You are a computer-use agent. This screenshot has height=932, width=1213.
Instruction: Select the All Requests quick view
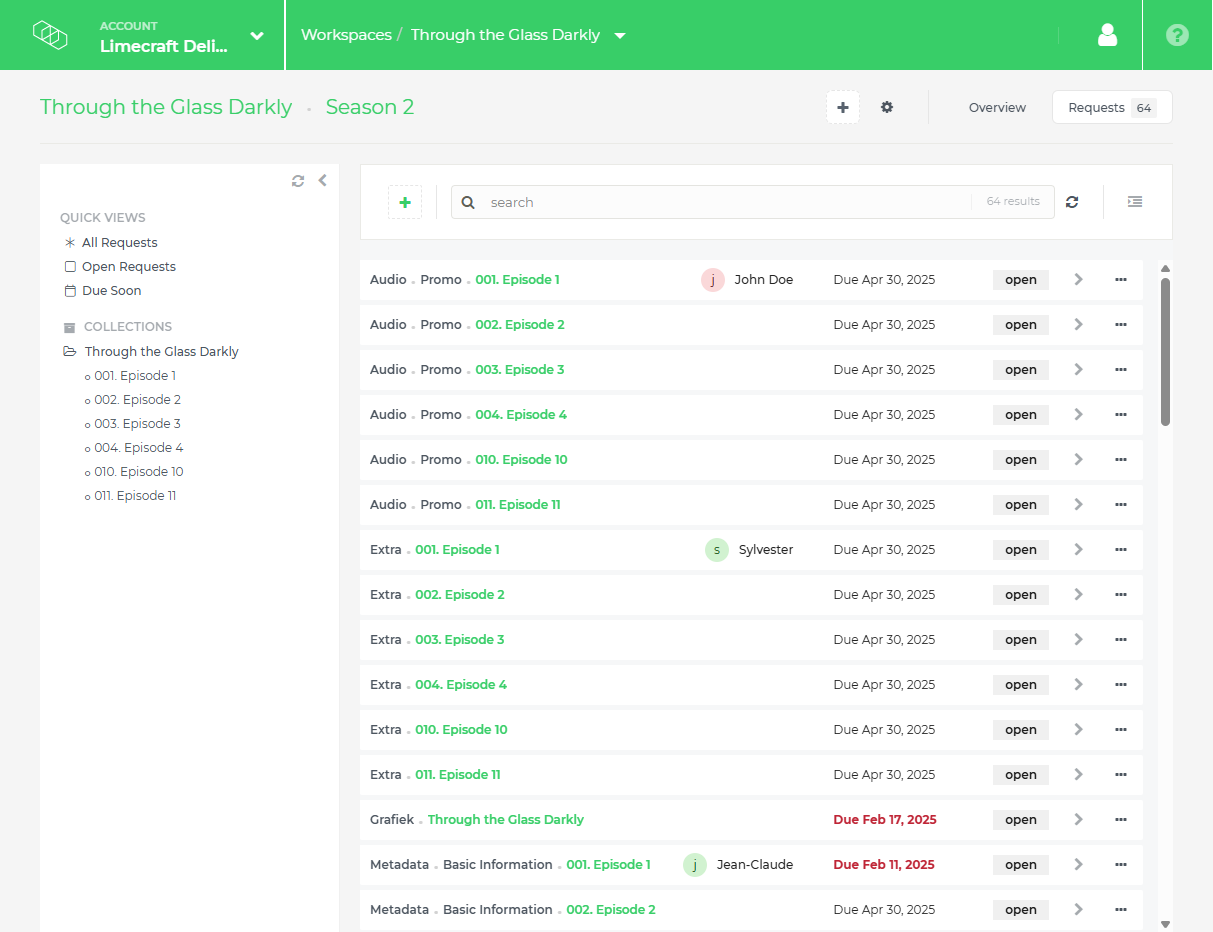[x=119, y=243]
